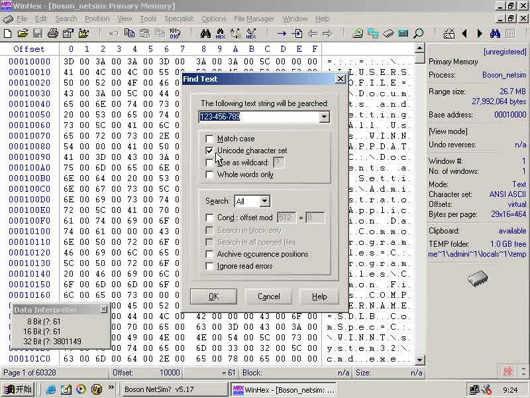Image resolution: width=530 pixels, height=398 pixels.
Task: Expand the search text history dropdown
Action: (324, 117)
